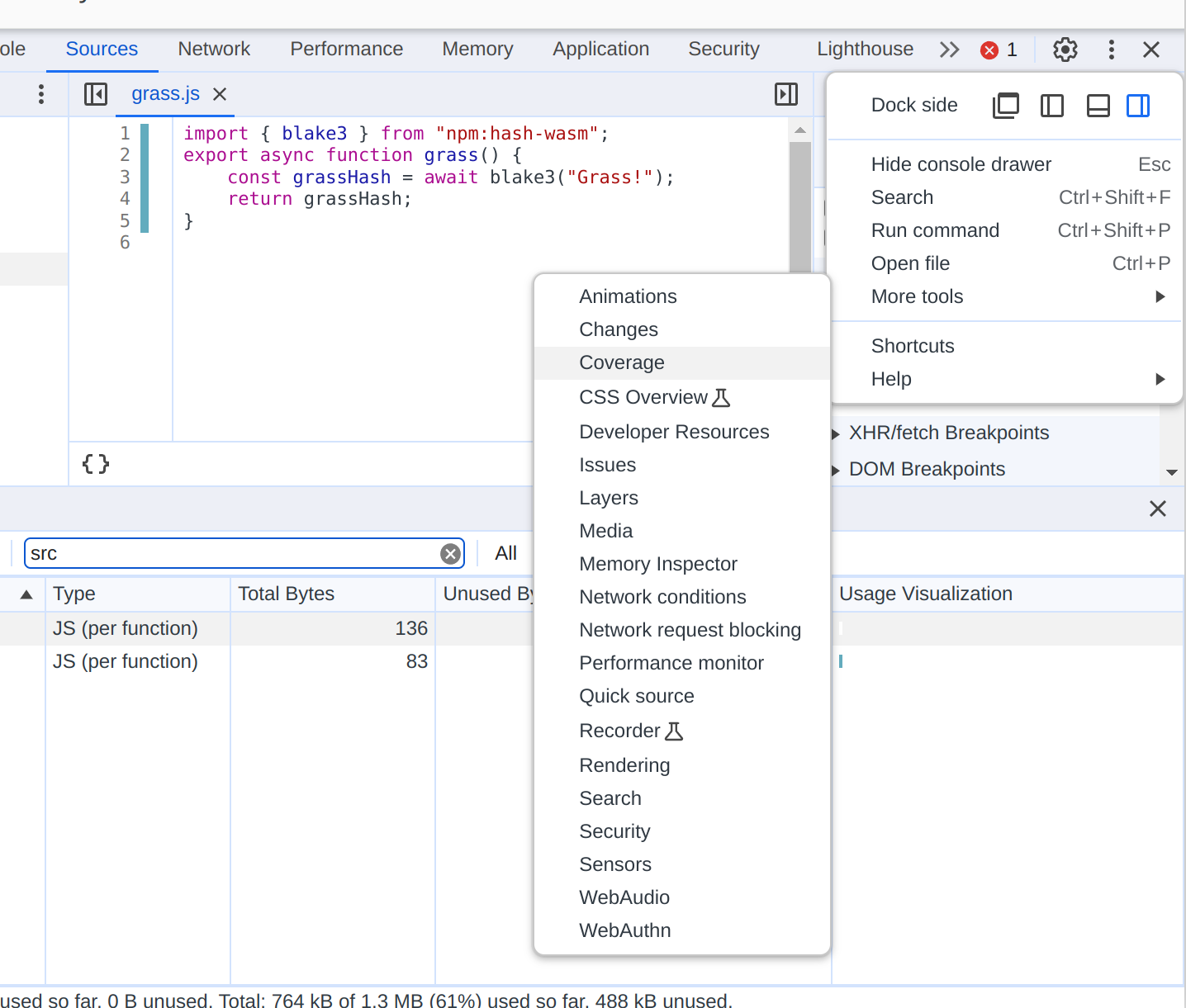1186x1008 pixels.
Task: Show more tabs with the double chevron
Action: (x=950, y=50)
